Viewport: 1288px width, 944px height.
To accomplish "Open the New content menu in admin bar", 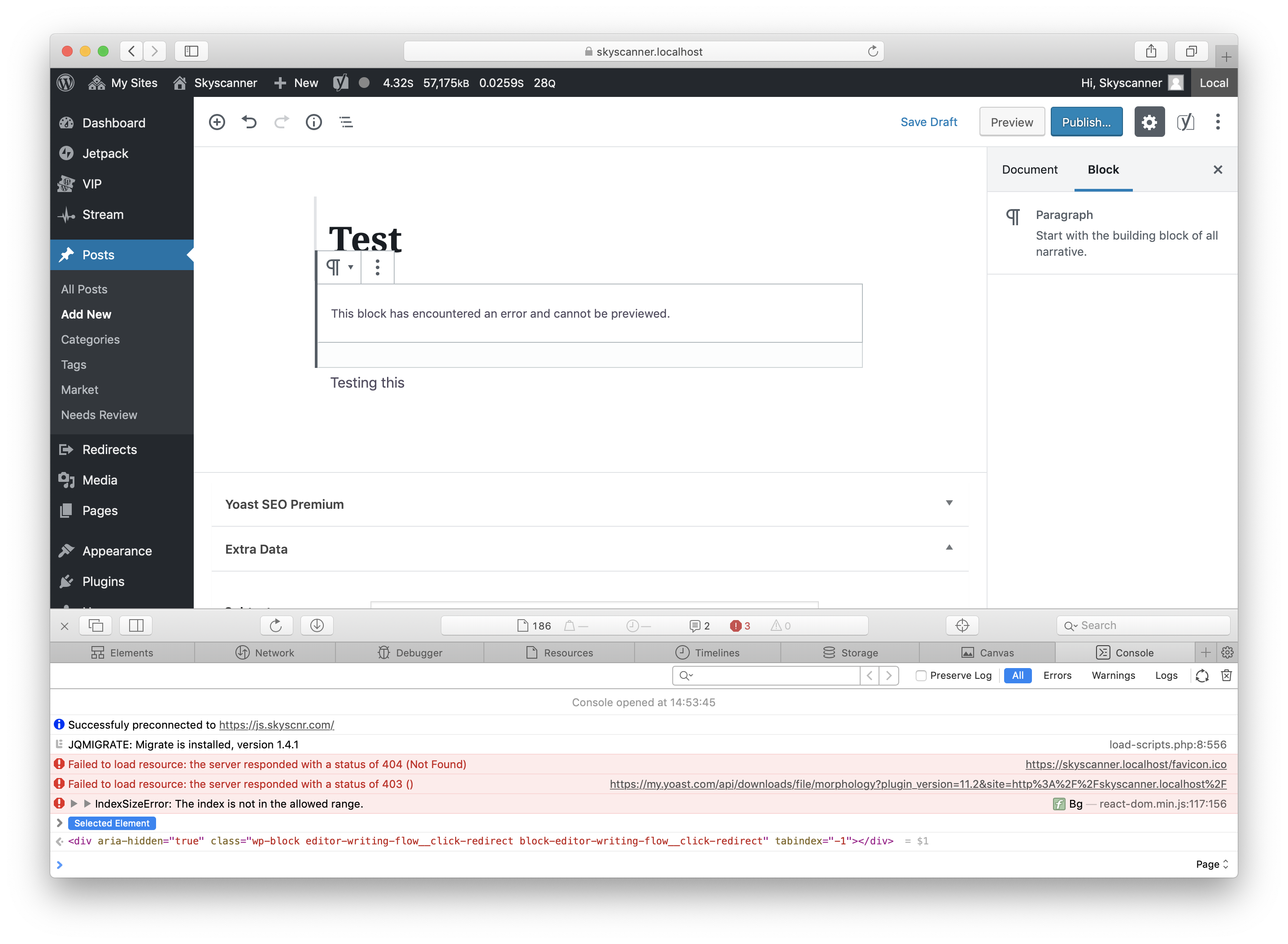I will pyautogui.click(x=296, y=83).
